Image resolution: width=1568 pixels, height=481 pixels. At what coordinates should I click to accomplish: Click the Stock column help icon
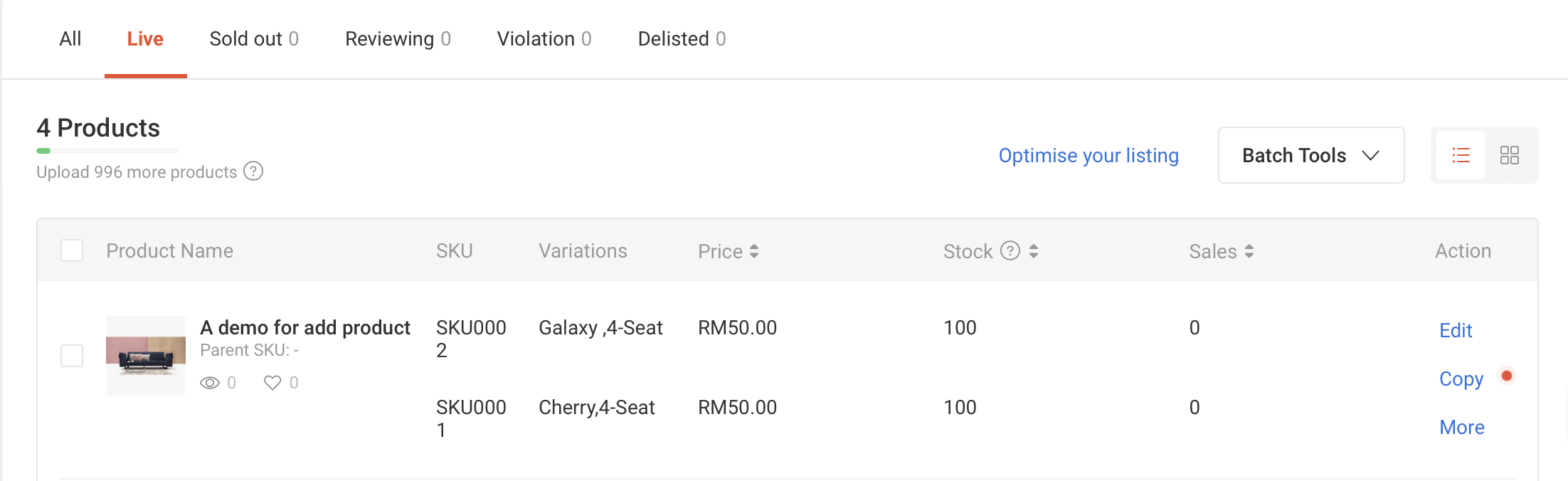tap(1010, 250)
